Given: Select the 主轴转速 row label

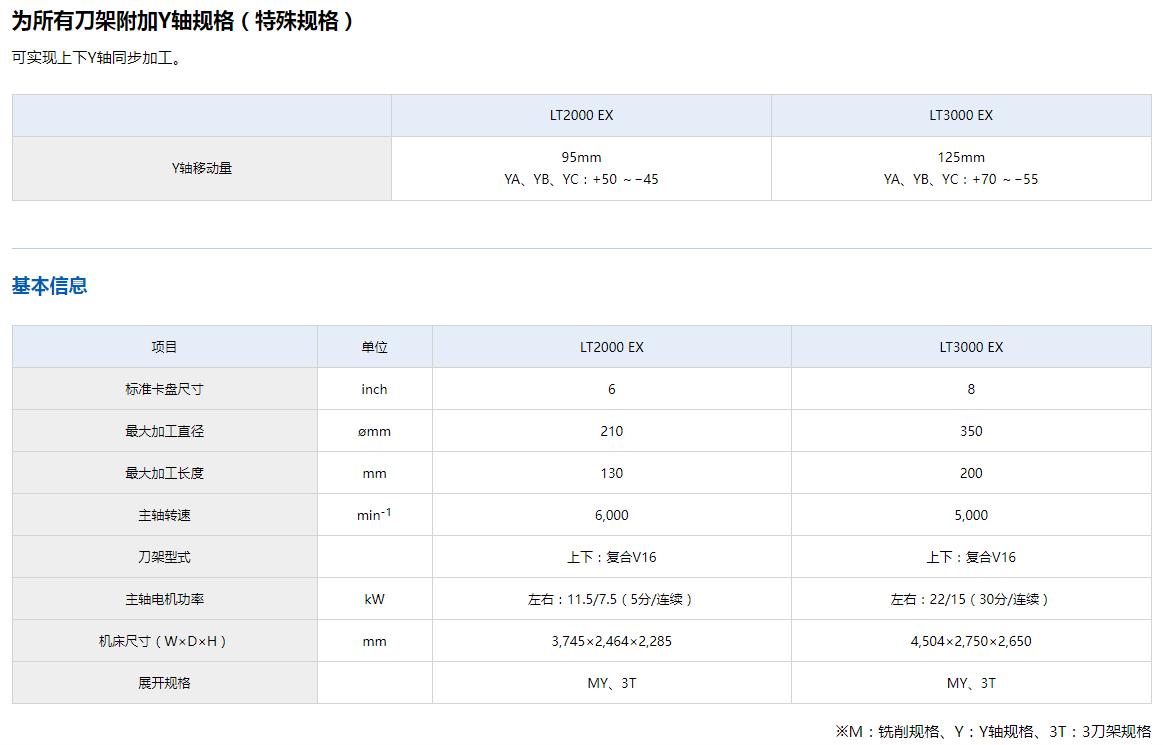Looking at the screenshot, I should [165, 515].
